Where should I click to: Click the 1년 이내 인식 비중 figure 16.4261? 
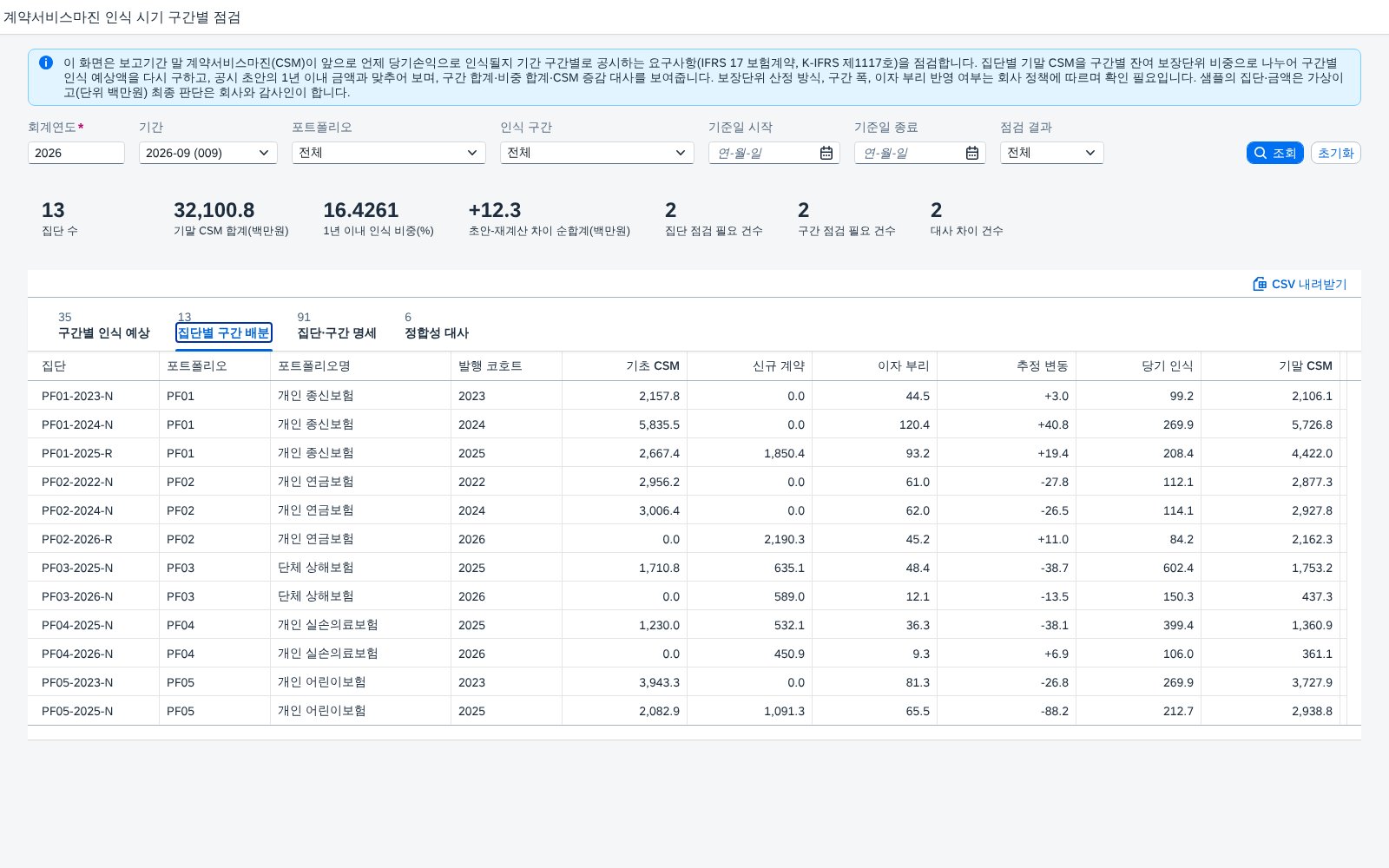[x=360, y=210]
